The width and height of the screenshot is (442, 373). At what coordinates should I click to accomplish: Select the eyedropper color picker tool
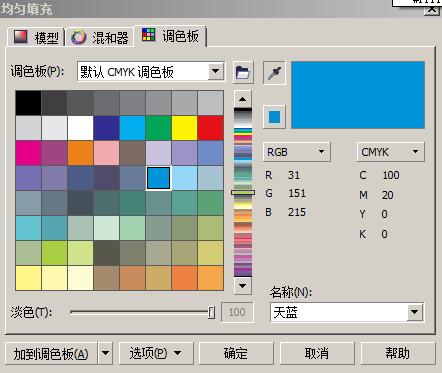coord(274,73)
